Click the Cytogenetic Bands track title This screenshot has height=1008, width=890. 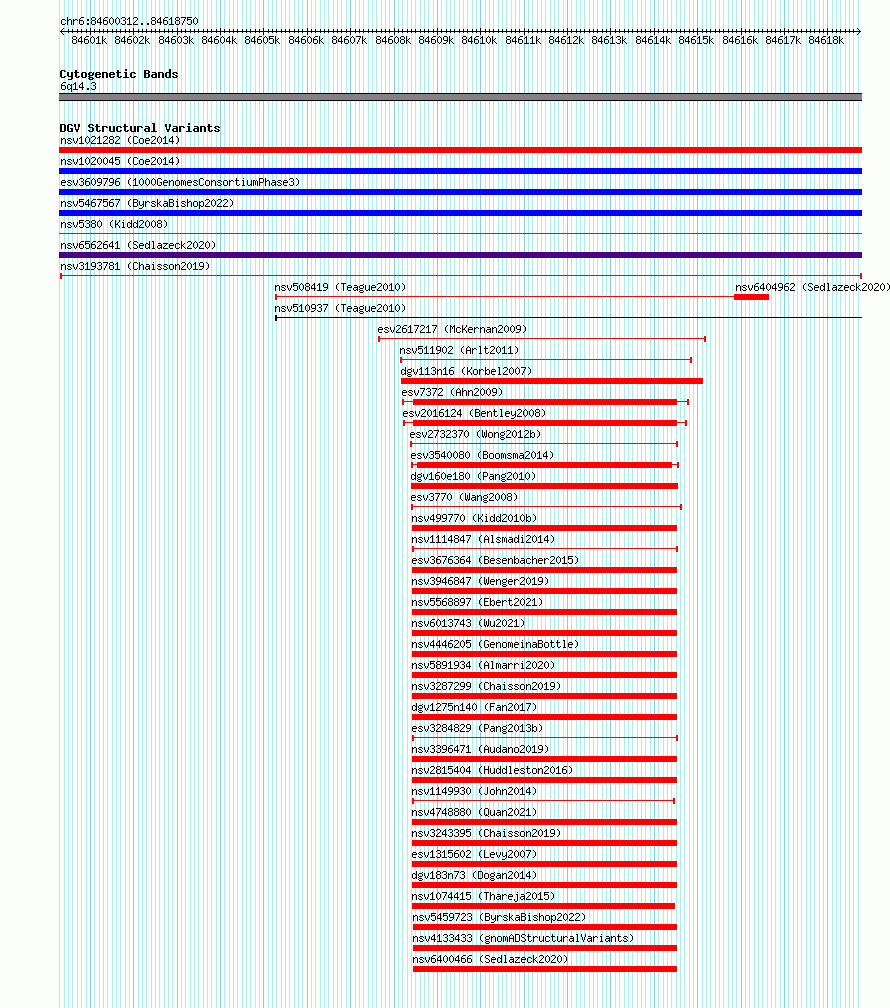point(119,74)
